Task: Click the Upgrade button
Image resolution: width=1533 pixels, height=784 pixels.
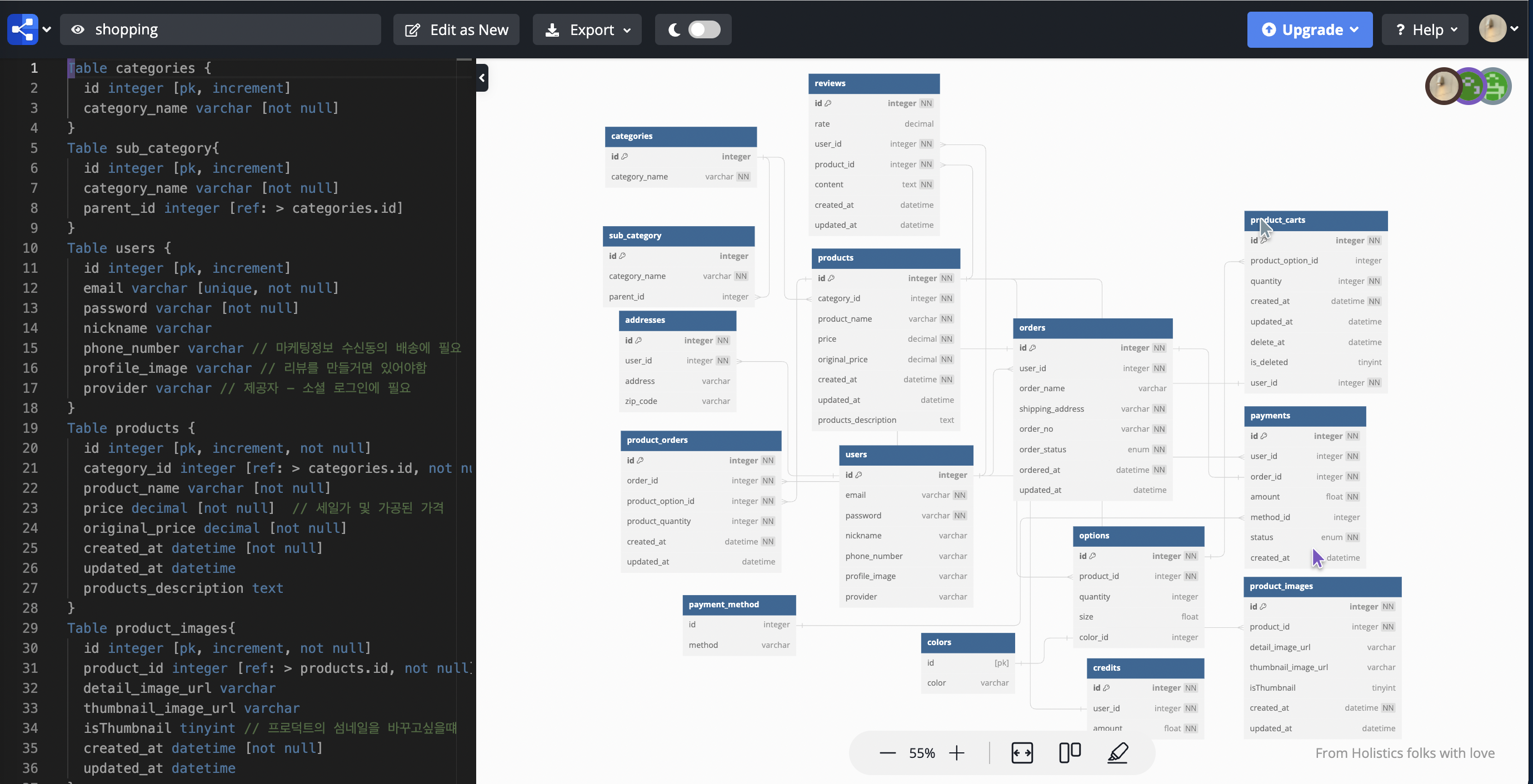Action: (x=1309, y=30)
